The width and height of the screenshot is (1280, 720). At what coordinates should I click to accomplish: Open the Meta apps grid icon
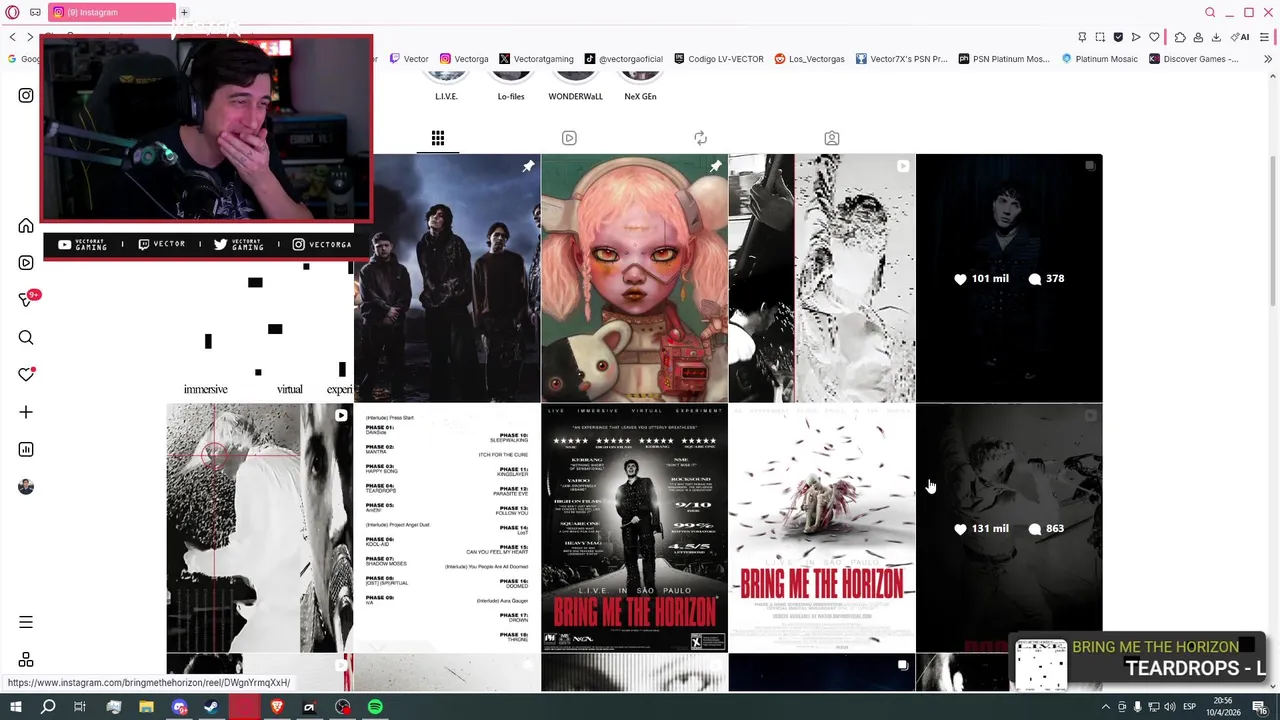click(26, 660)
